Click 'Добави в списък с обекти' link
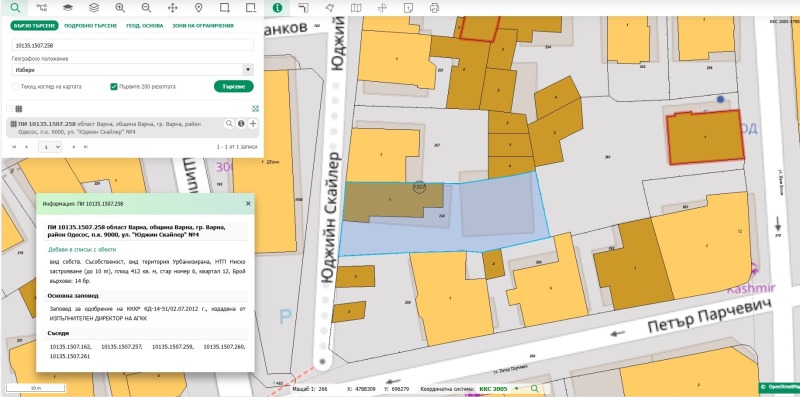The image size is (800, 397). coord(82,250)
